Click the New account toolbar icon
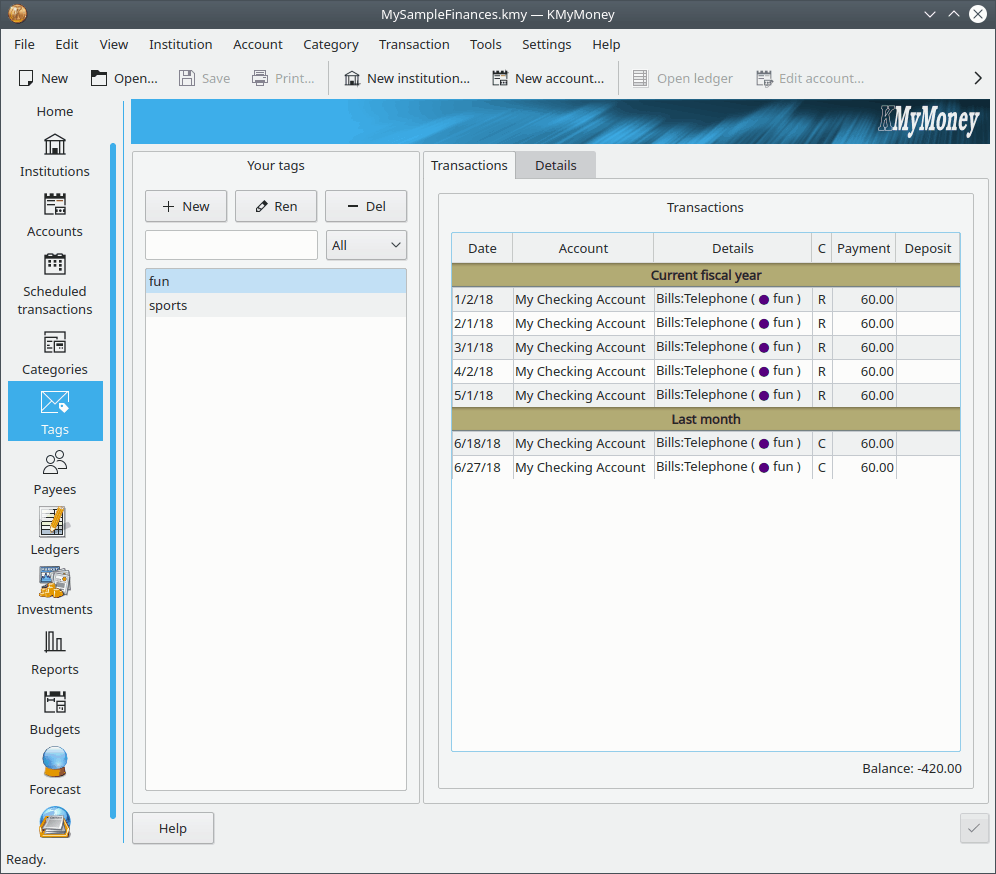Viewport: 996px width, 874px height. (x=500, y=78)
